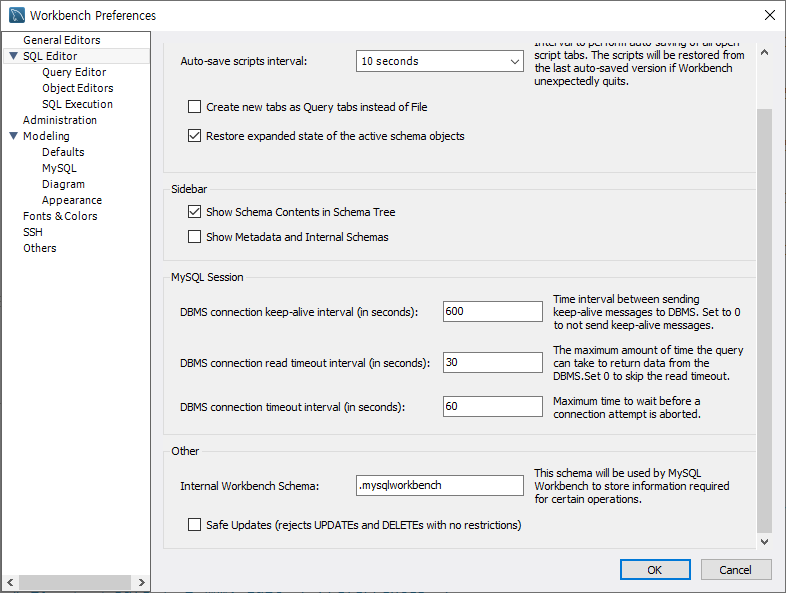Select SQL Editor in the tree
Screen dimensions: 786x593
pyautogui.click(x=50, y=56)
